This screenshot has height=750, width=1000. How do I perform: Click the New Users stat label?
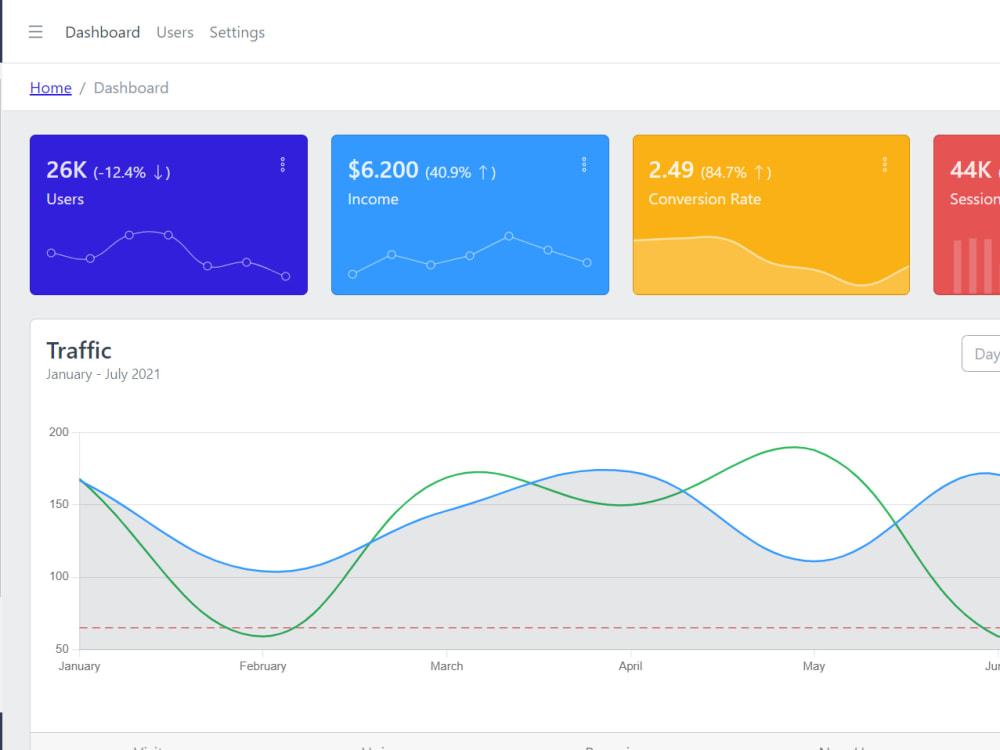click(x=845, y=746)
